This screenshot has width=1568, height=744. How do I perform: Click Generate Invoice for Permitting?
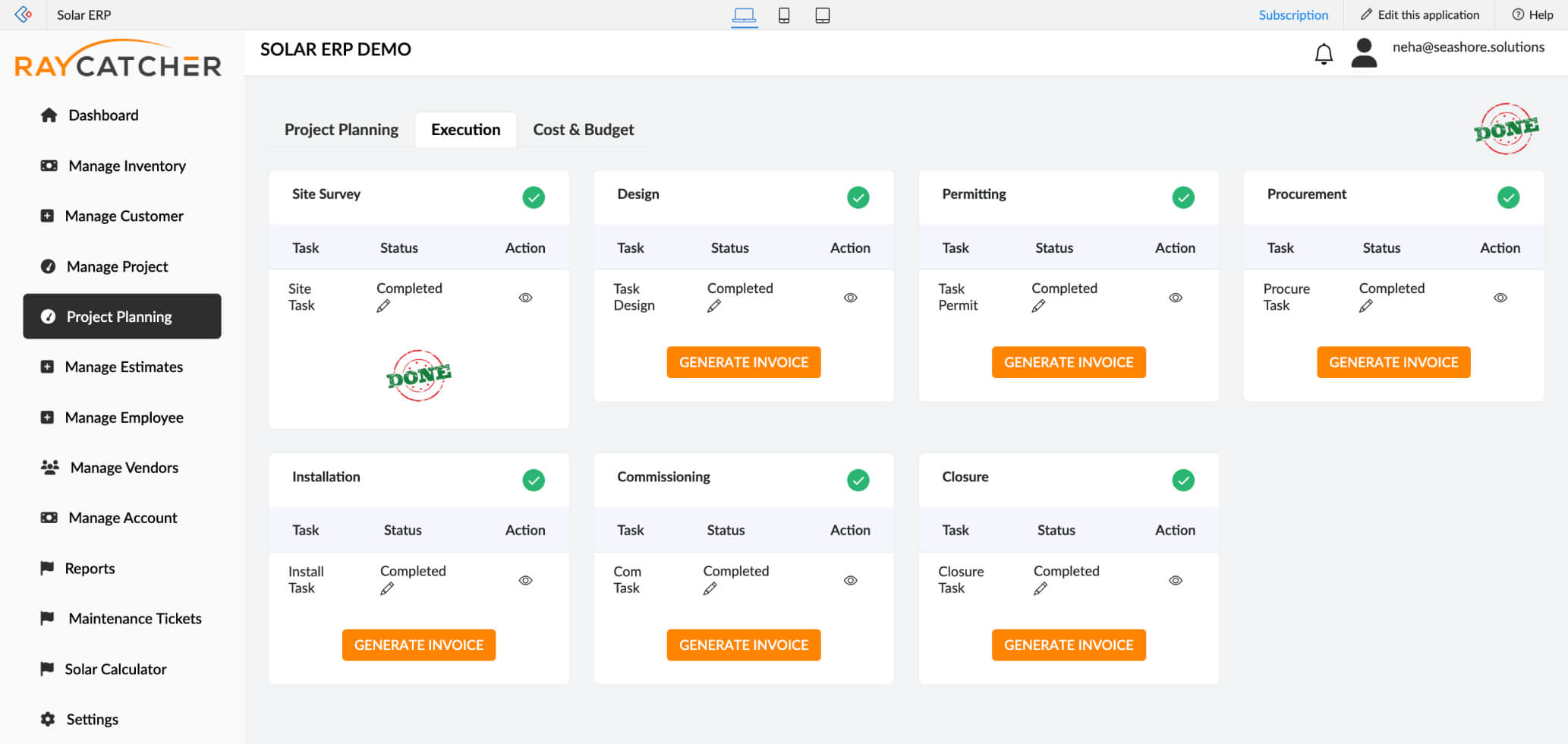point(1069,362)
